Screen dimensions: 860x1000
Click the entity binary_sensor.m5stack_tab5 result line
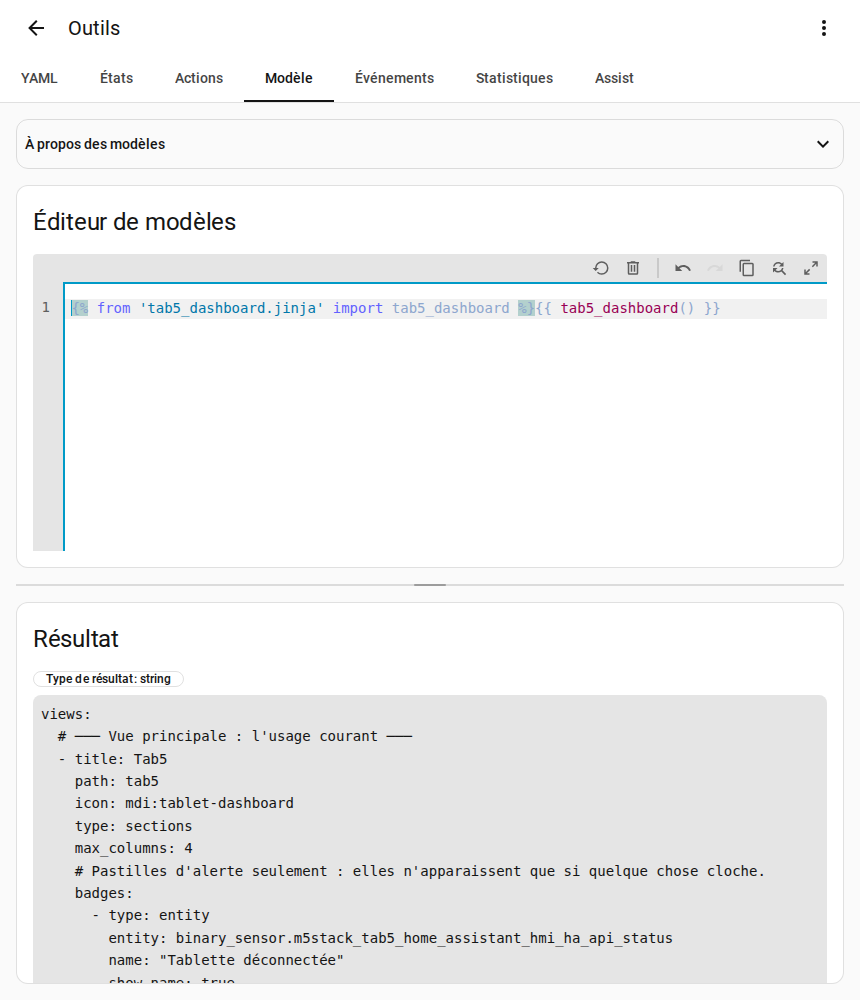390,938
